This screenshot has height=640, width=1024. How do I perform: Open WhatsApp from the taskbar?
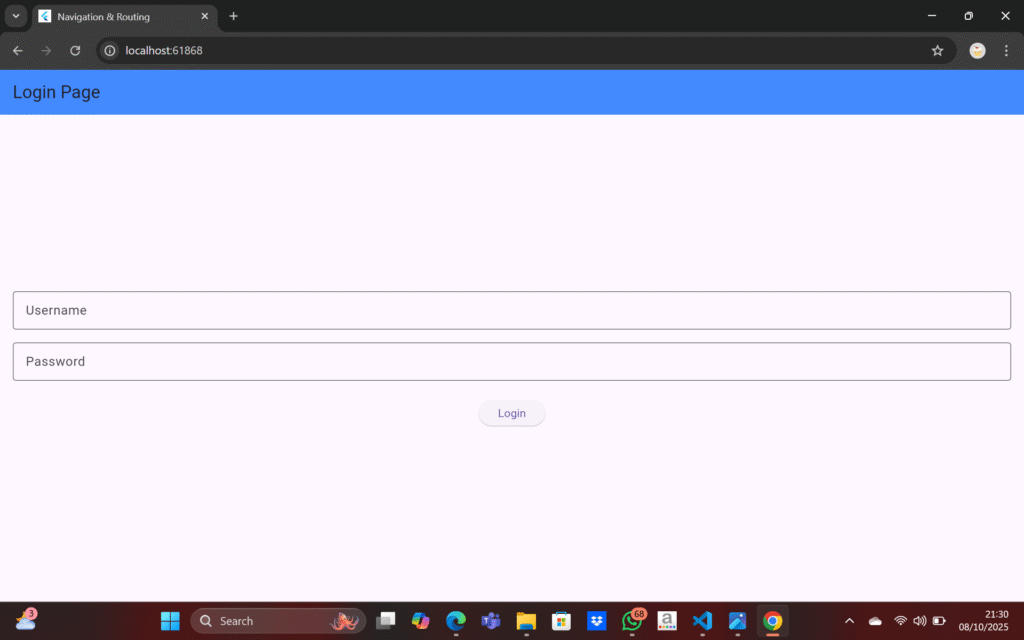(x=632, y=621)
